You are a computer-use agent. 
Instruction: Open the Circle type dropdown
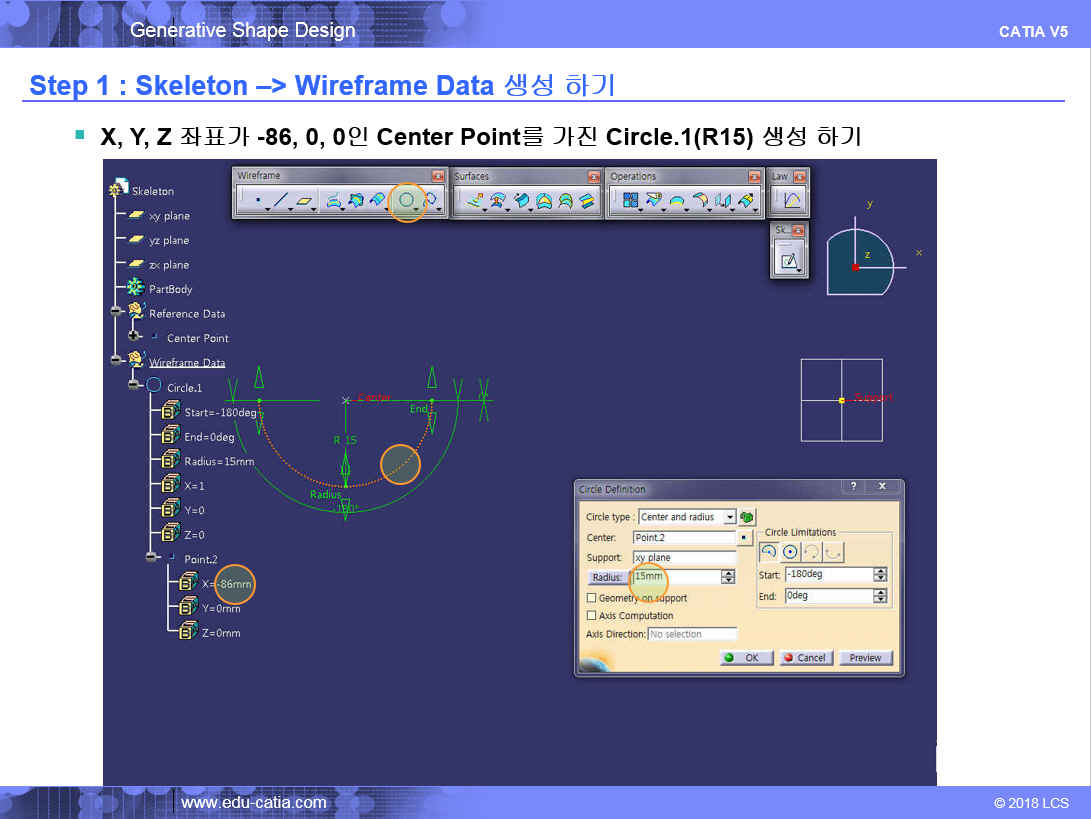tap(729, 517)
